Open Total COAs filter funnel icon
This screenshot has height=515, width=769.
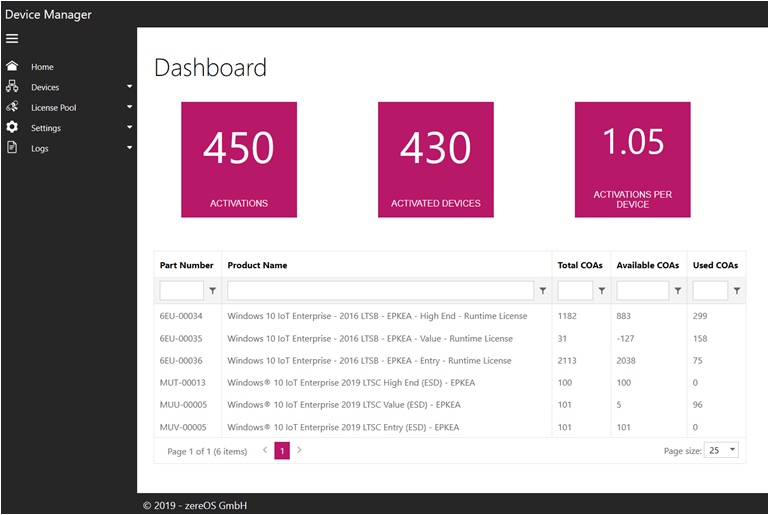pos(602,291)
